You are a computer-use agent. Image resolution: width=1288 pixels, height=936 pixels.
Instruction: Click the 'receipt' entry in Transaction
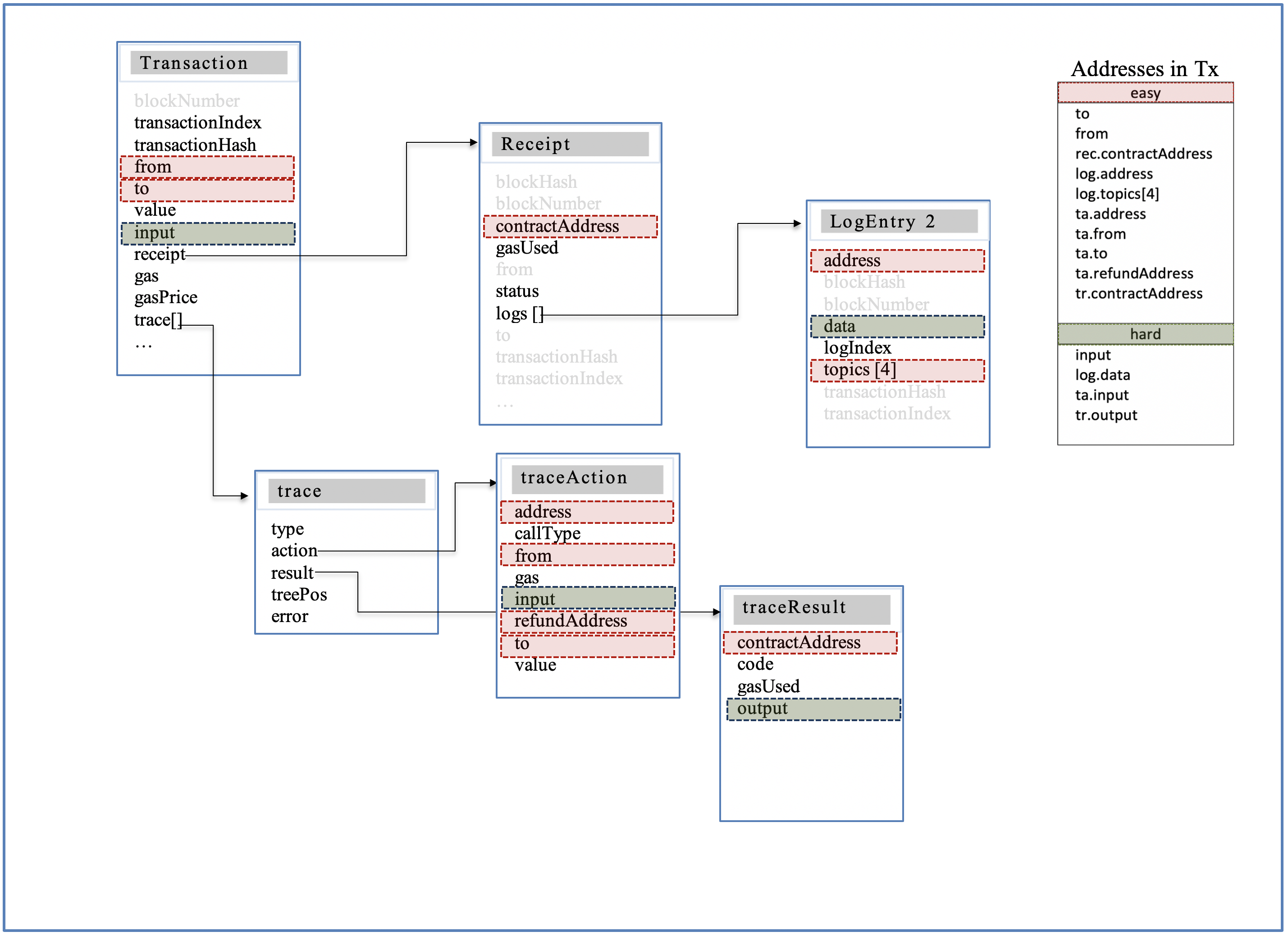point(160,254)
